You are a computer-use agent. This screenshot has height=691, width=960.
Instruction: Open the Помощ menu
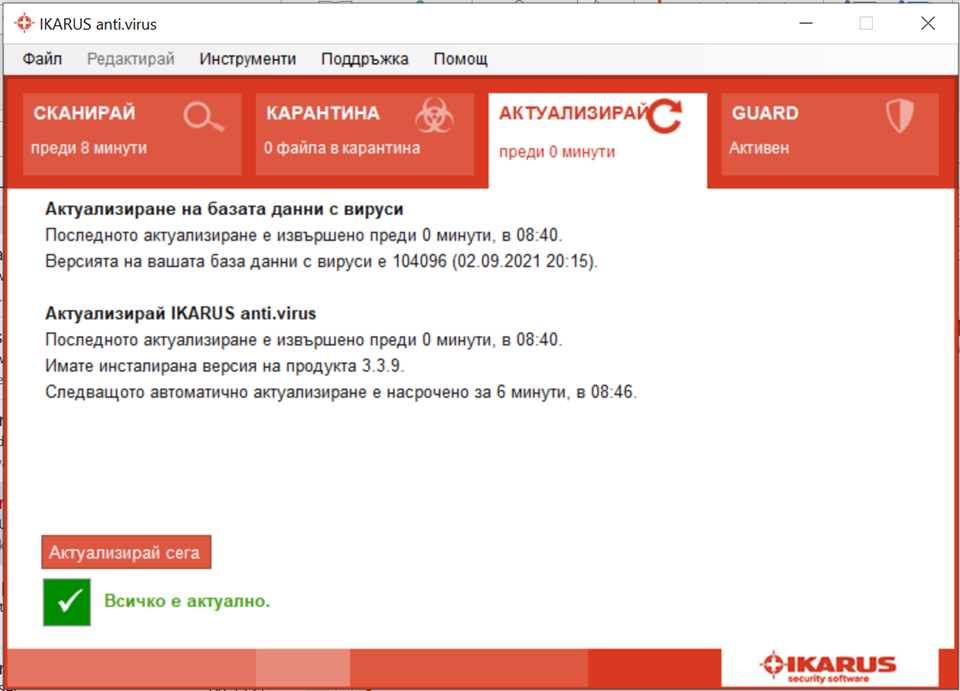[x=460, y=59]
